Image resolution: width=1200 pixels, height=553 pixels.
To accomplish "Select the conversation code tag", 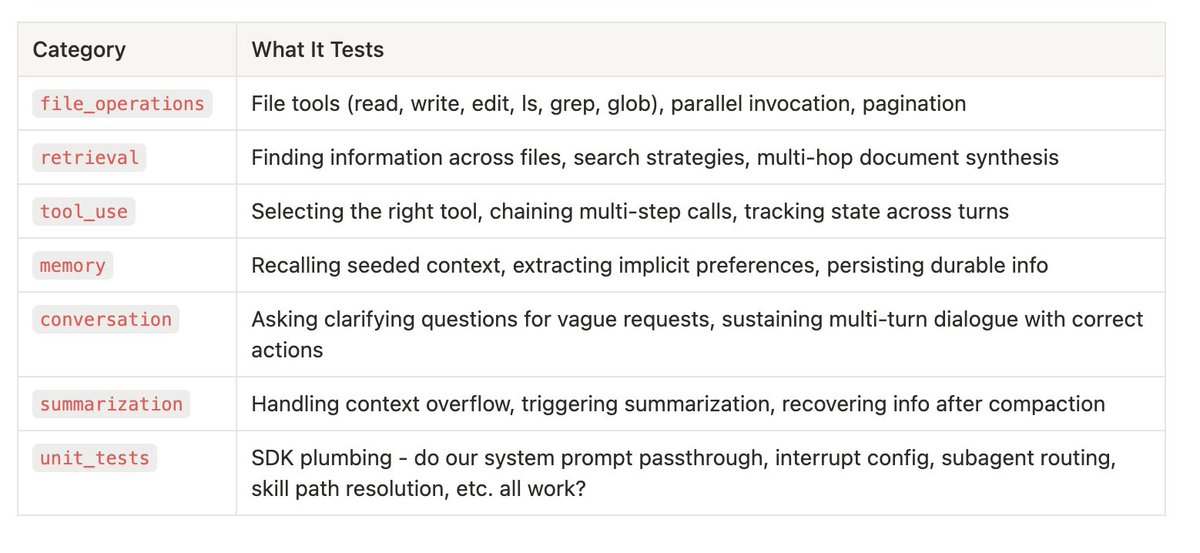I will [105, 320].
